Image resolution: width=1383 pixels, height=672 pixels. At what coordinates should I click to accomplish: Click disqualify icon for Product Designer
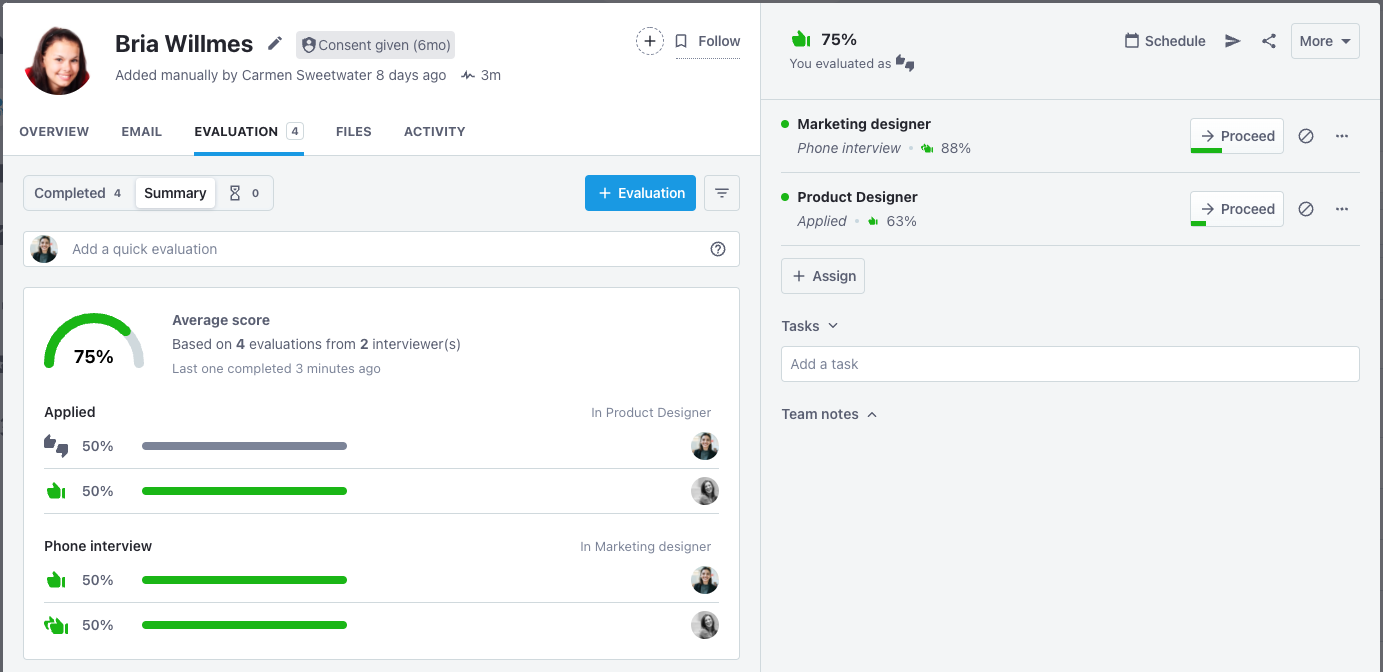[1306, 209]
